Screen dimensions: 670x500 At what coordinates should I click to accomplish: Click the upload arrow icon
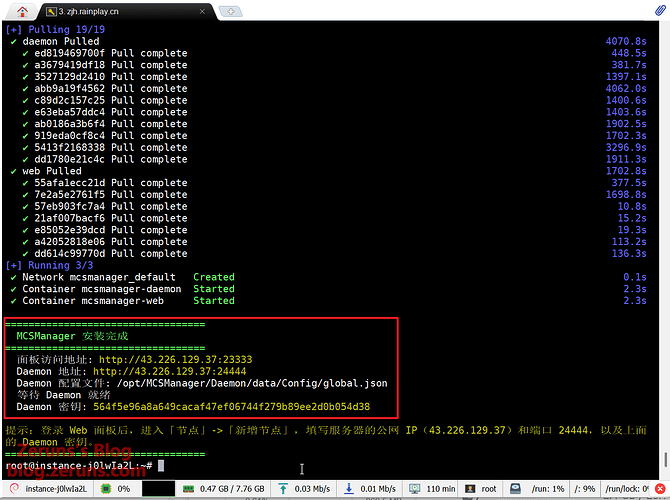(282, 488)
